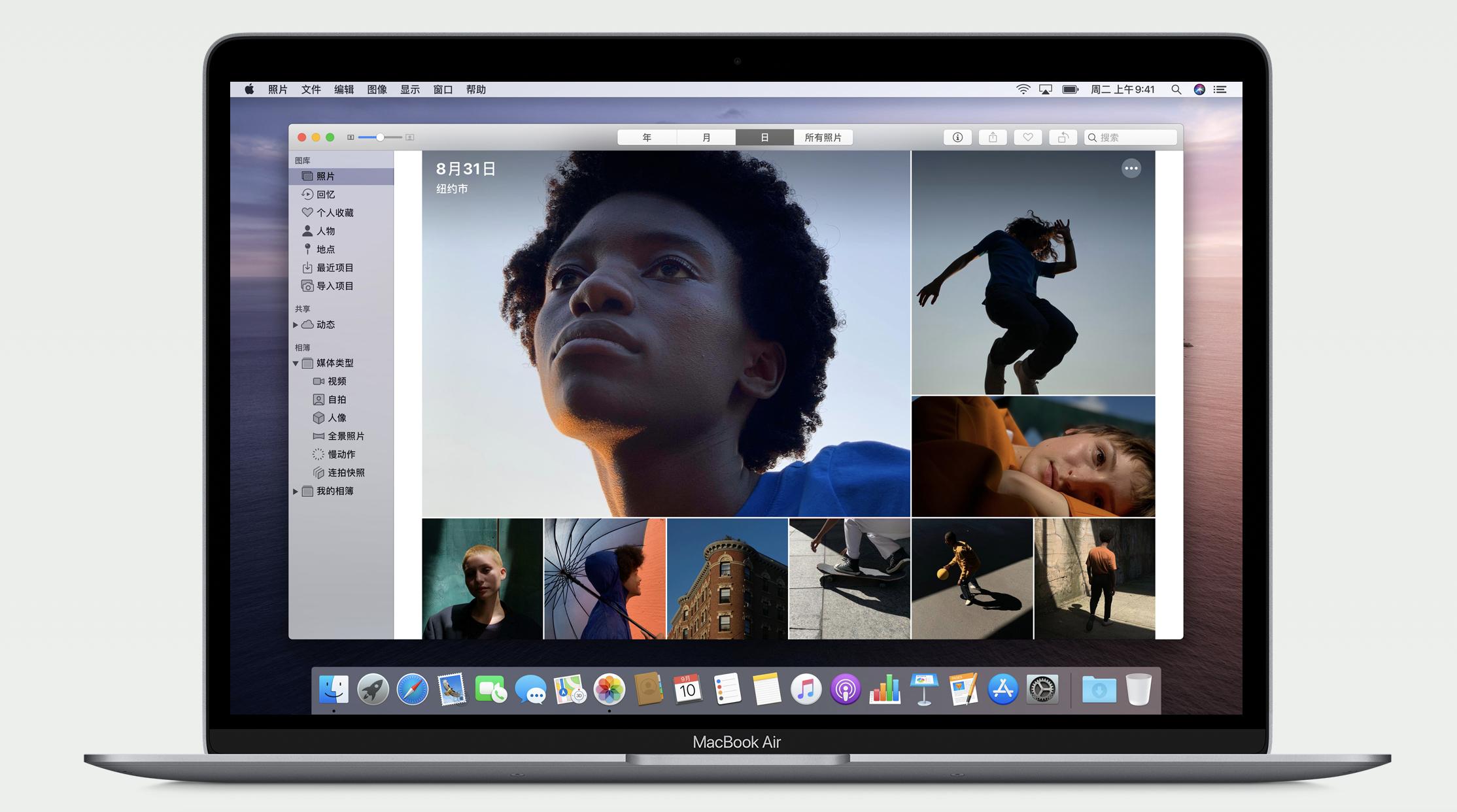Click the rotate image toolbar icon
The image size is (1457, 812).
(x=1063, y=137)
